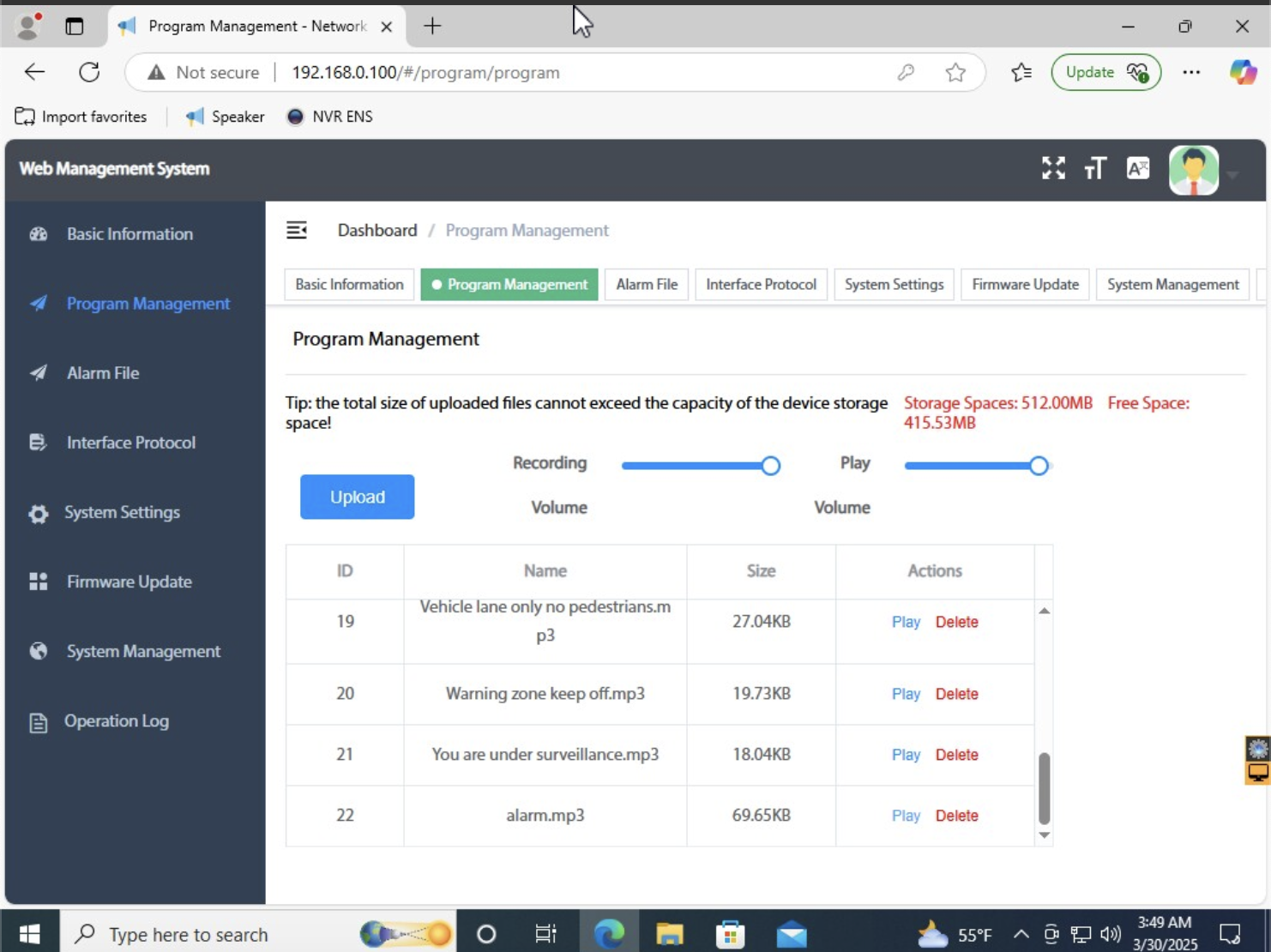Open Copilot icon in browser toolbar
The width and height of the screenshot is (1271, 952).
pos(1243,72)
